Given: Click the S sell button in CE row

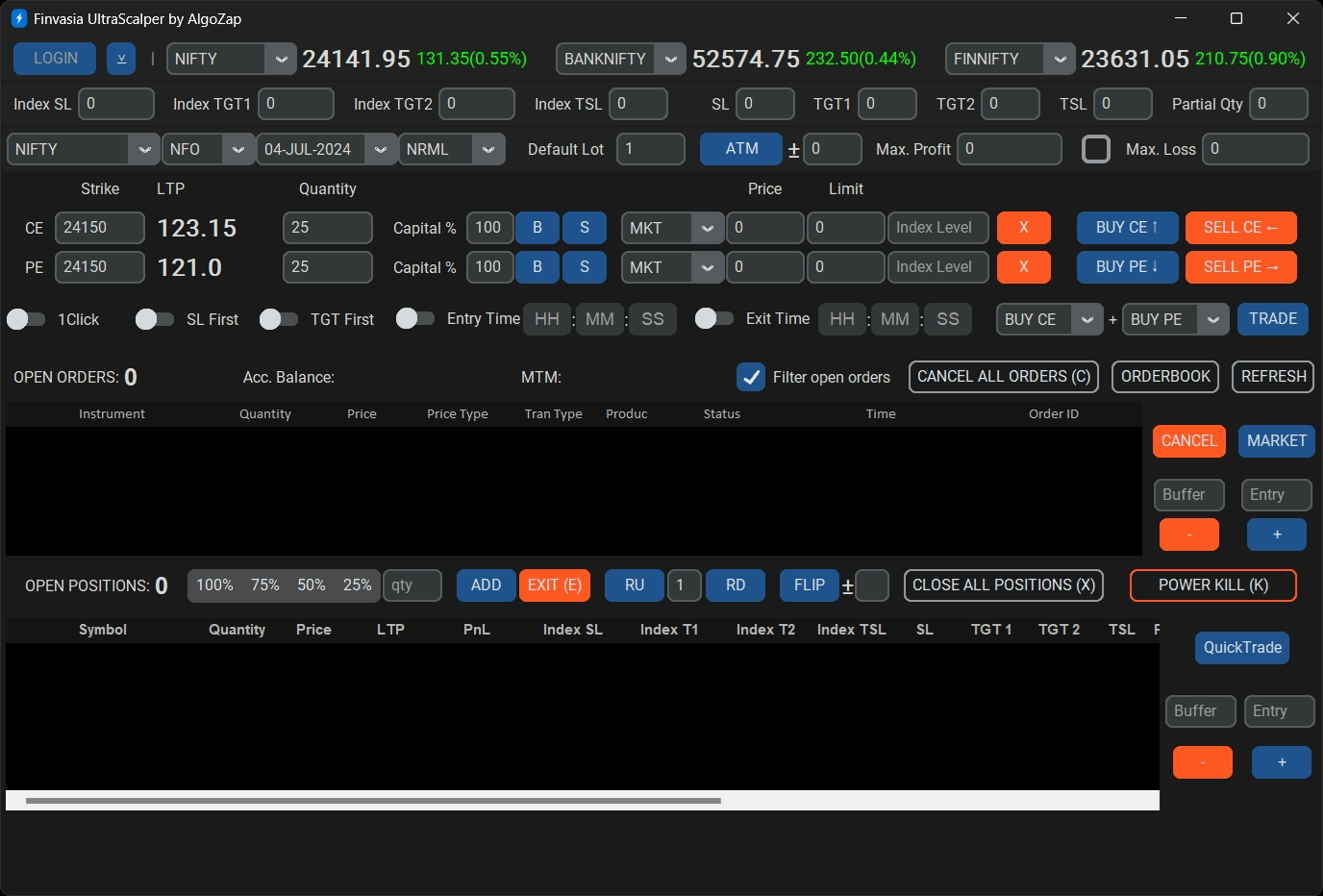Looking at the screenshot, I should [584, 228].
